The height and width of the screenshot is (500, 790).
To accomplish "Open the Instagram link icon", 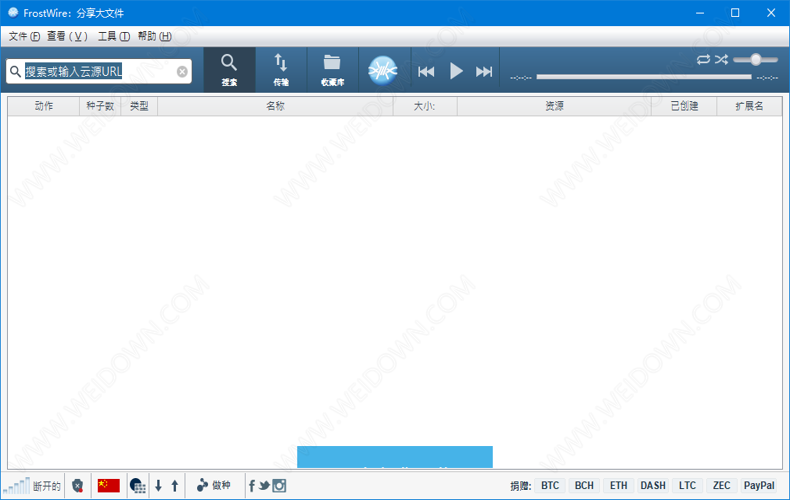I will pos(280,485).
